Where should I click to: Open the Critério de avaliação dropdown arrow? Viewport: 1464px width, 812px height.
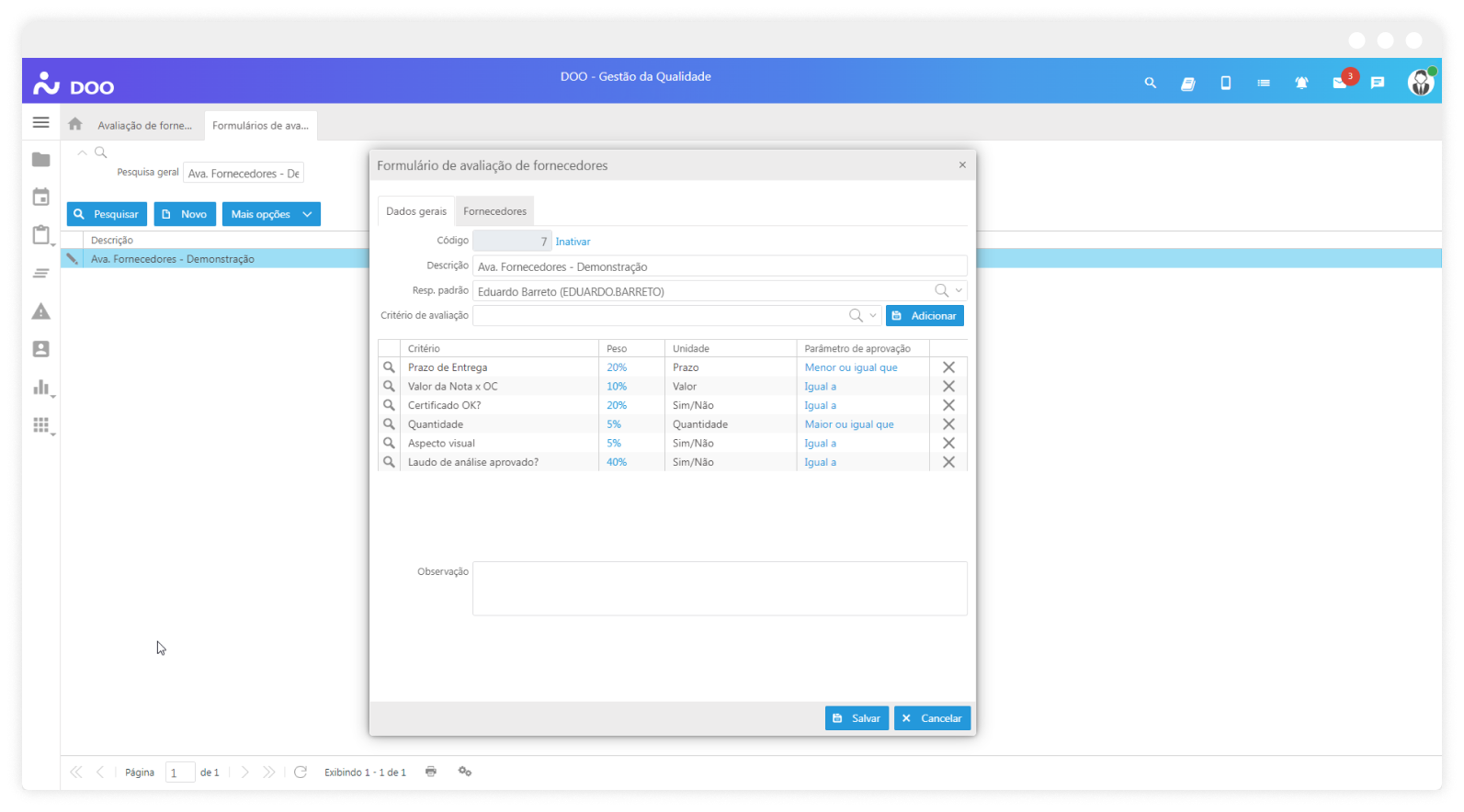tap(873, 315)
